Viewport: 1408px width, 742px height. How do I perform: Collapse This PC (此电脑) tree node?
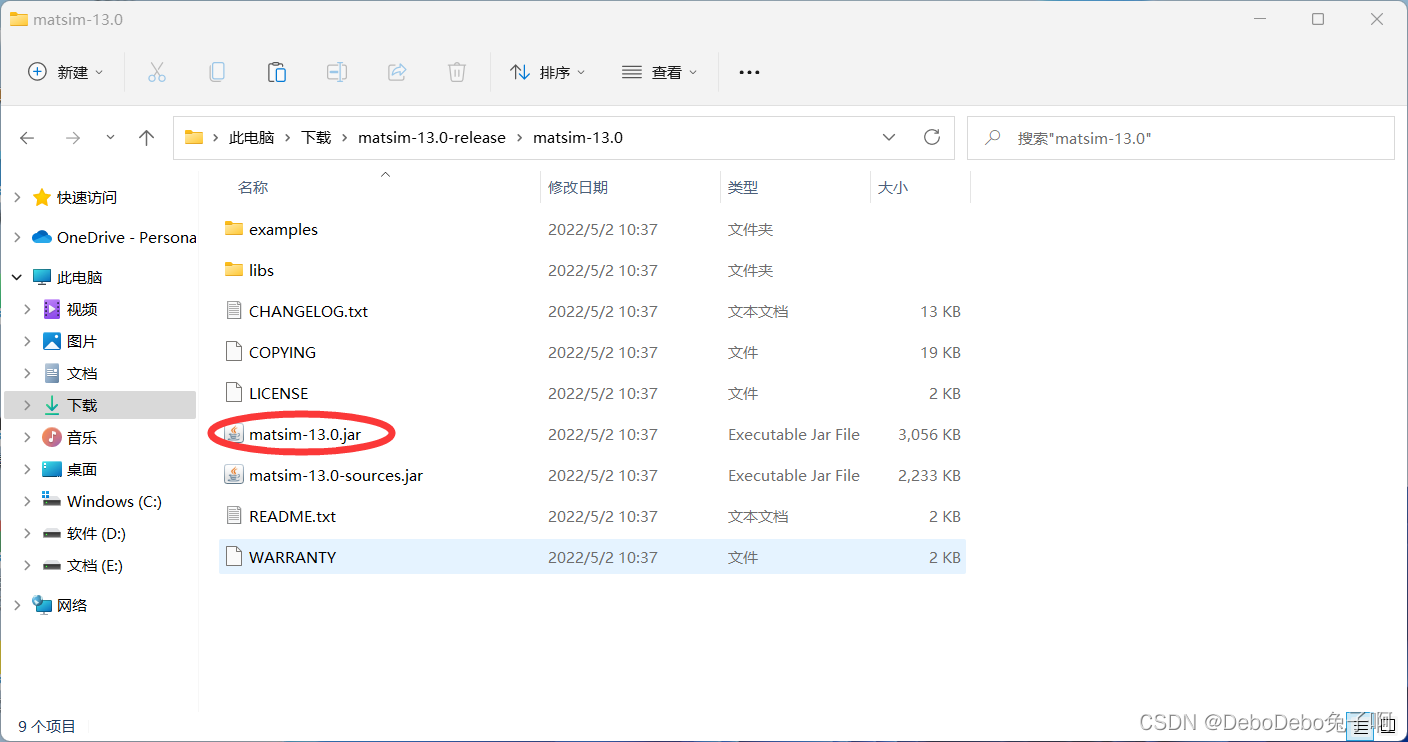point(17,277)
